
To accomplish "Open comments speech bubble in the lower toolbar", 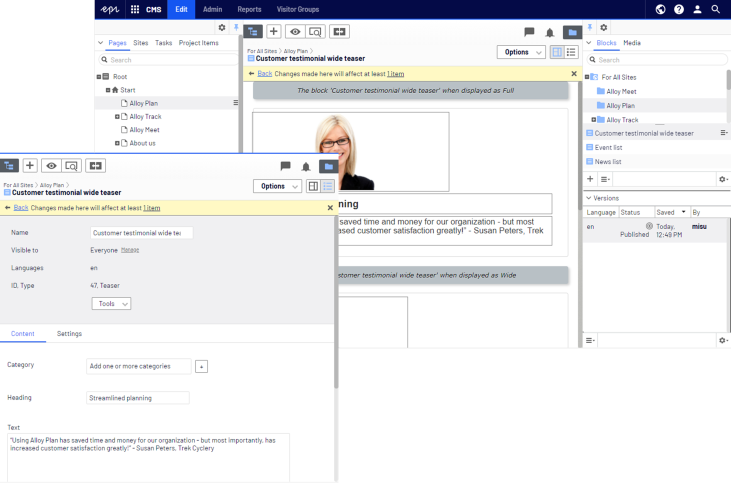I will tap(285, 166).
